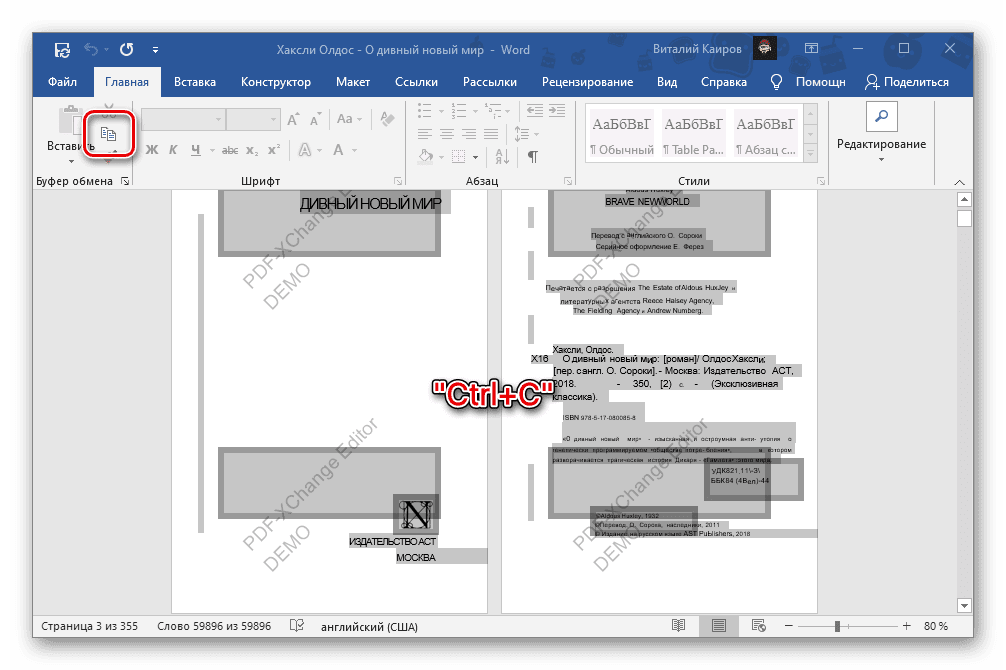The height and width of the screenshot is (670, 1006).
Task: Toggle strikethrough abc formatting
Action: click(x=230, y=150)
